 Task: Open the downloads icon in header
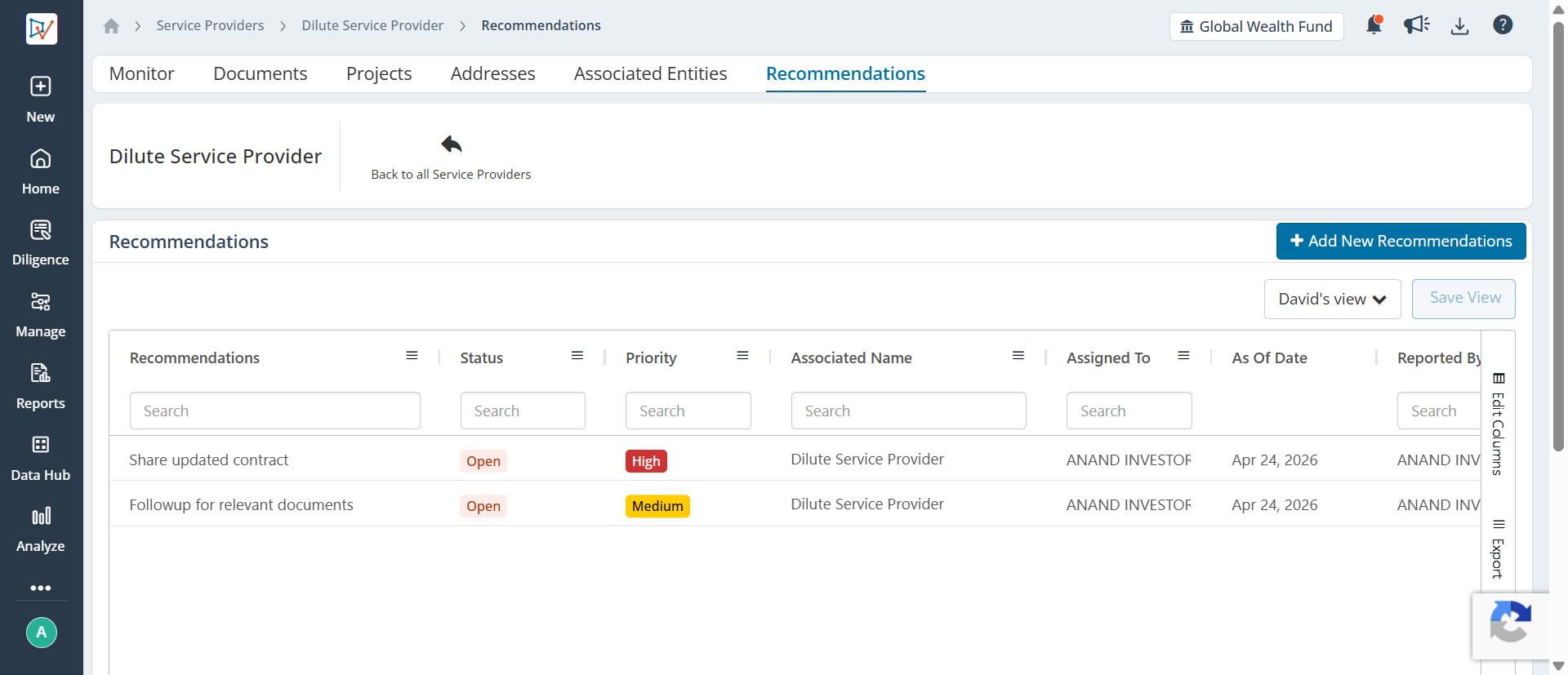coord(1459,26)
